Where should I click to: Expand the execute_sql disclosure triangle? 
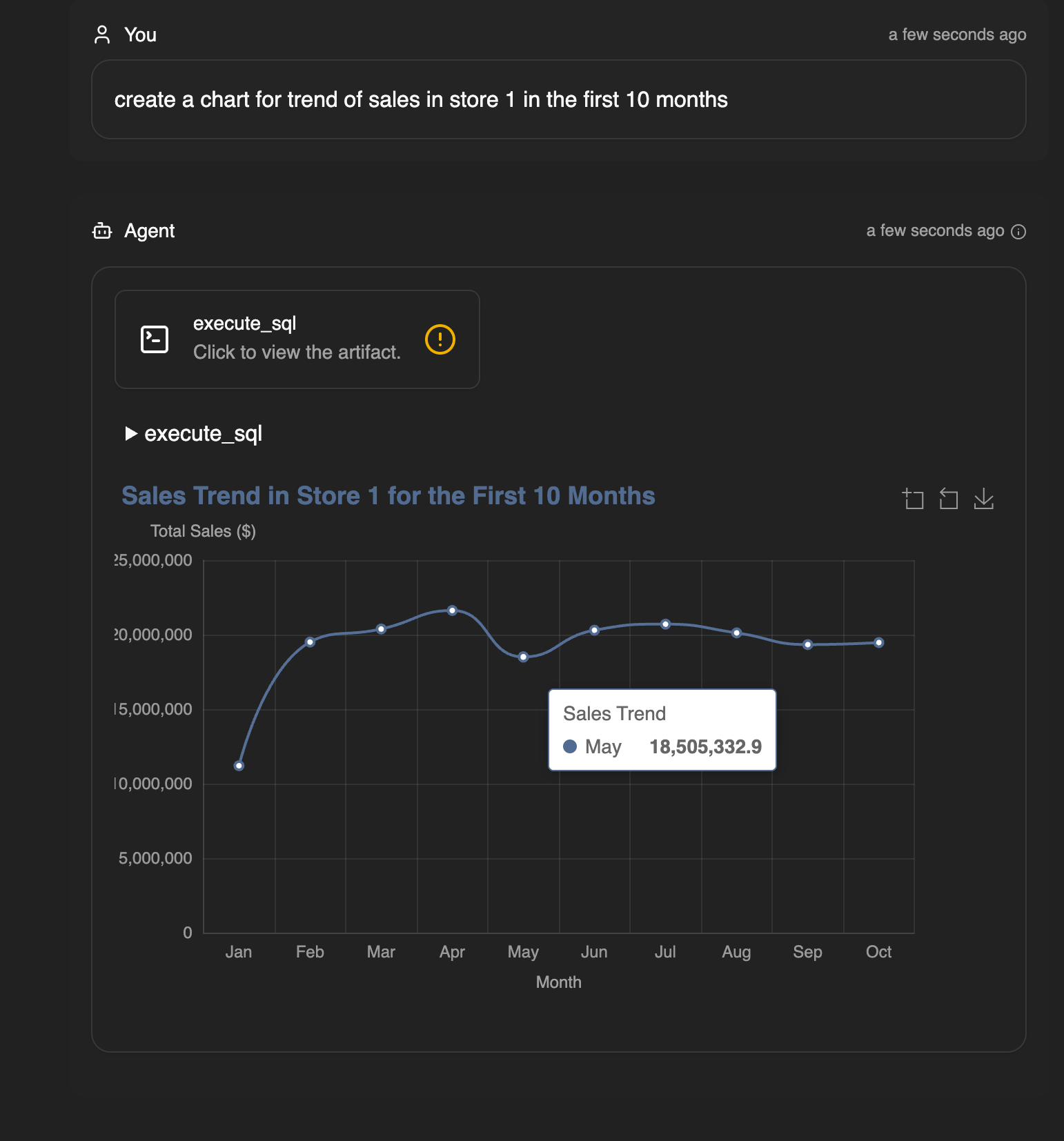(131, 433)
